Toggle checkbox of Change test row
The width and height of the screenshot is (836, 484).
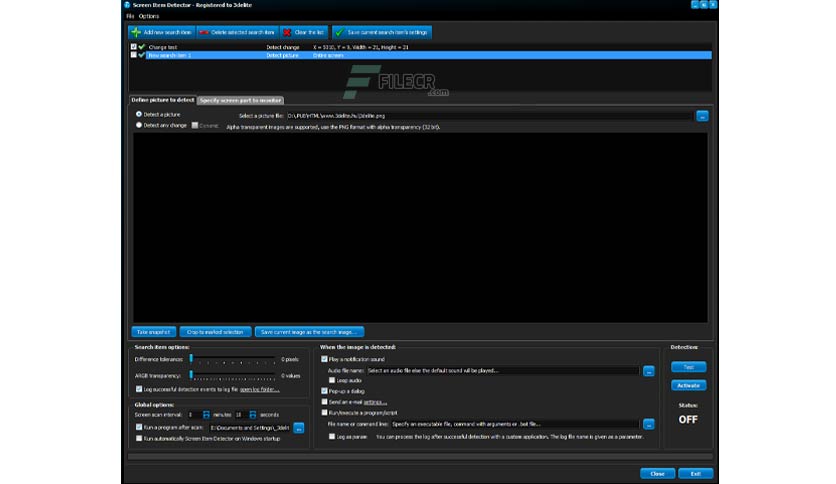(x=133, y=47)
